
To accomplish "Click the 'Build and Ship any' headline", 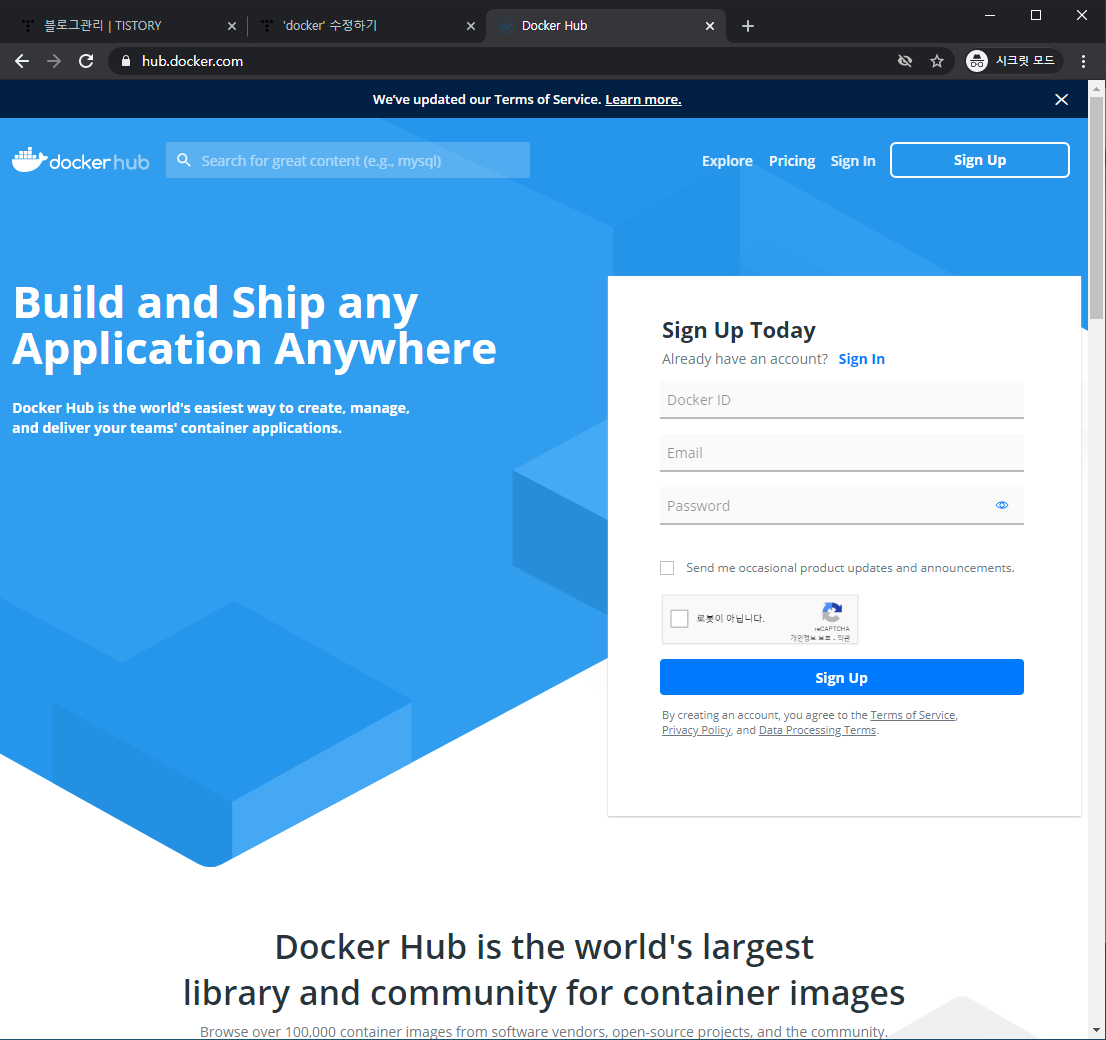I will point(216,302).
